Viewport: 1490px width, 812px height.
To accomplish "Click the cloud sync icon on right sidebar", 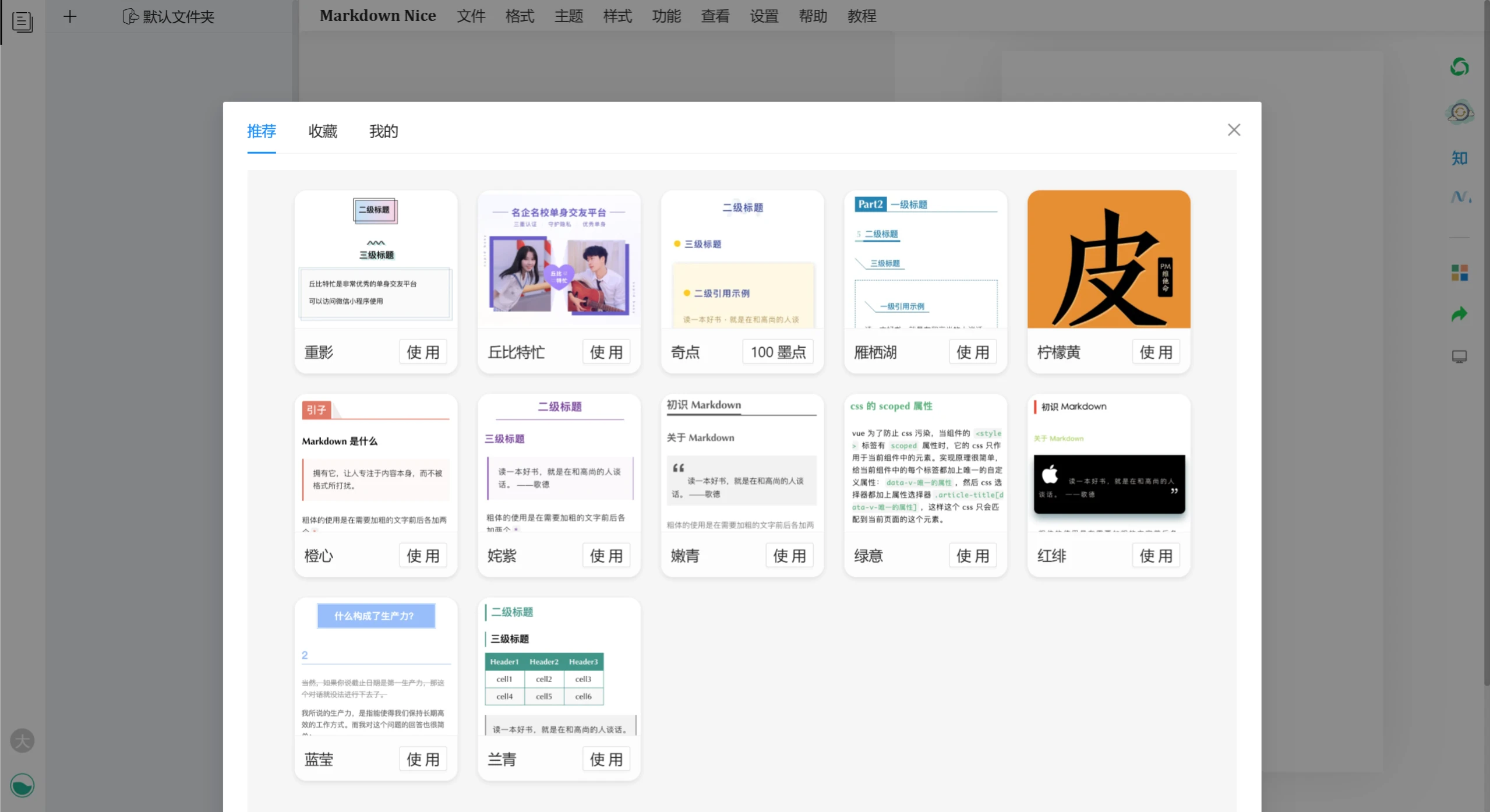I will point(1459,112).
